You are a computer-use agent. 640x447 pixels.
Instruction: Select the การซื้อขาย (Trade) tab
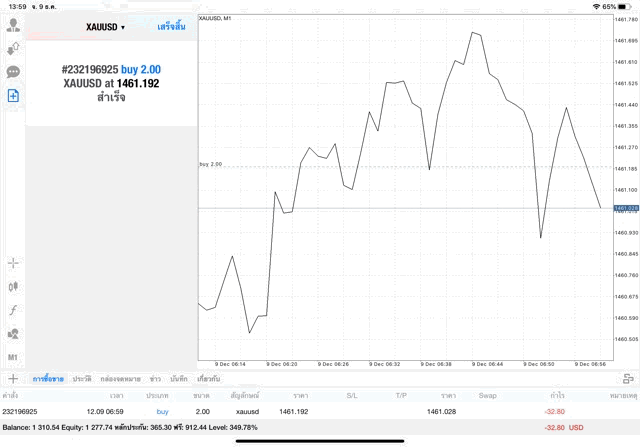click(48, 379)
